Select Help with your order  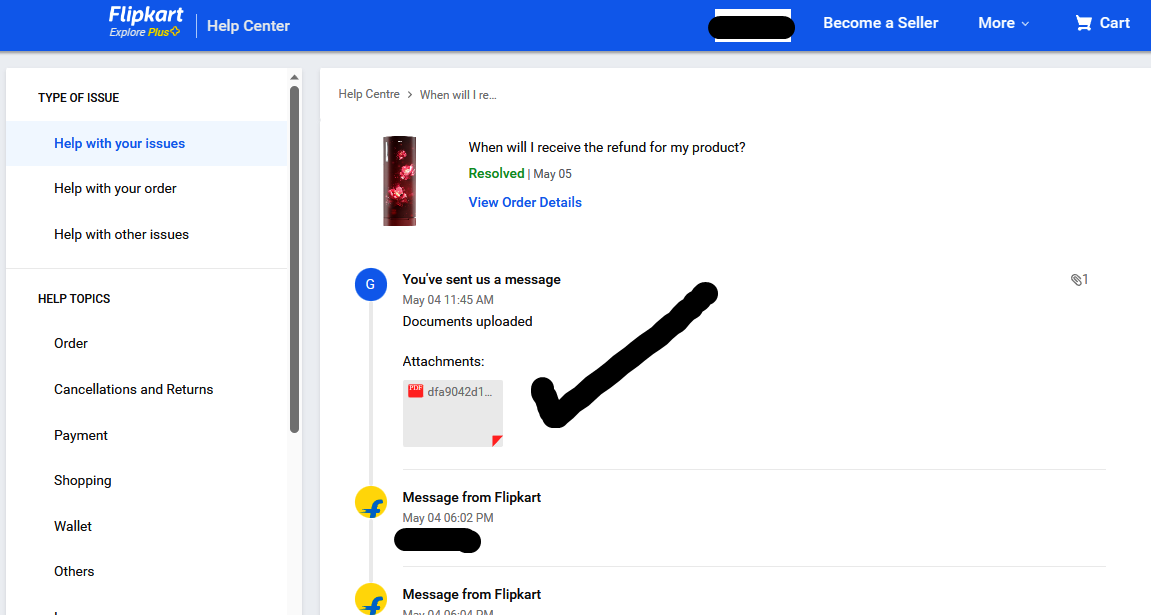[115, 188]
